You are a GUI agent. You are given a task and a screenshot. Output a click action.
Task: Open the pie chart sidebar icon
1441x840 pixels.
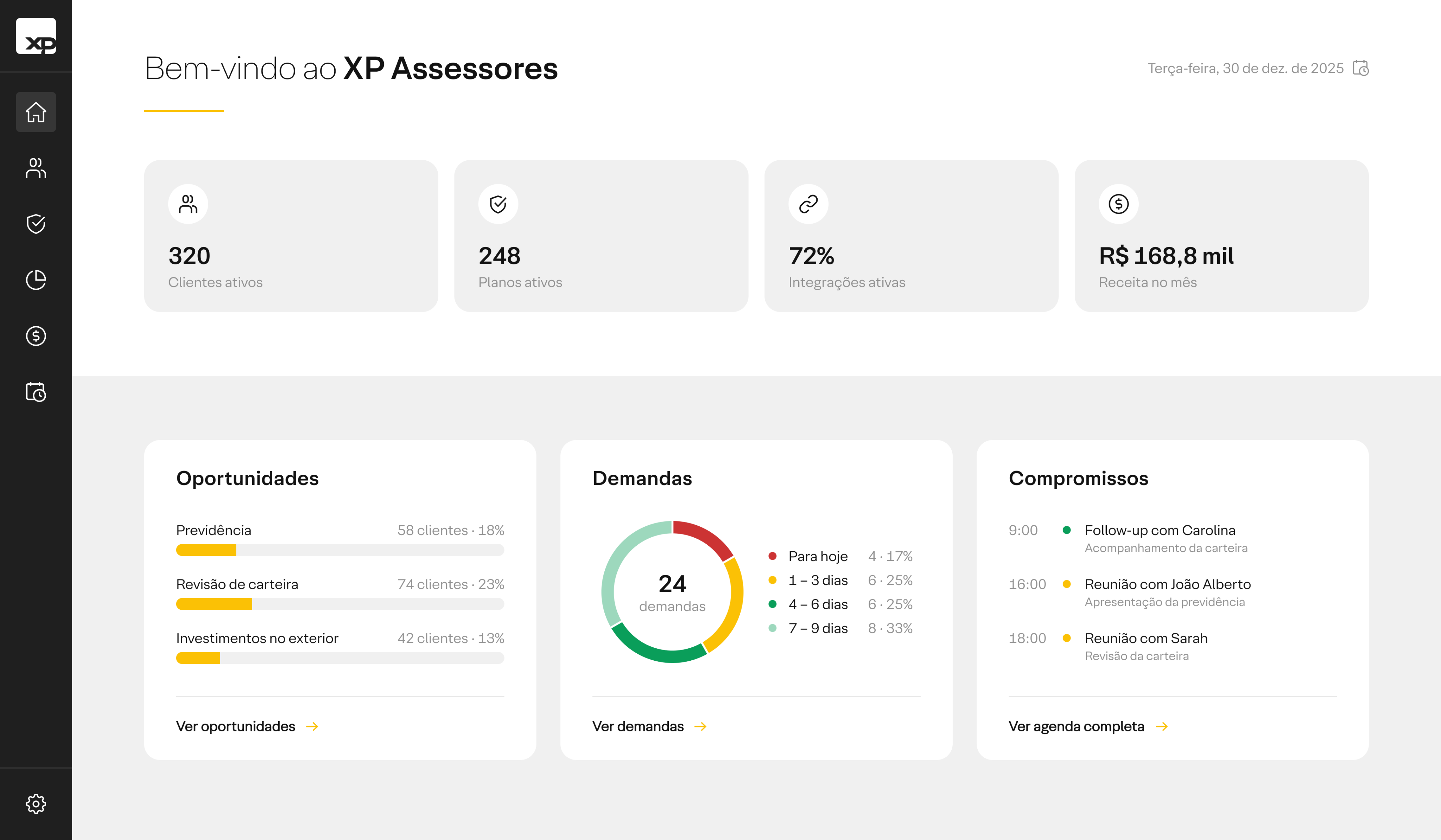[x=36, y=280]
